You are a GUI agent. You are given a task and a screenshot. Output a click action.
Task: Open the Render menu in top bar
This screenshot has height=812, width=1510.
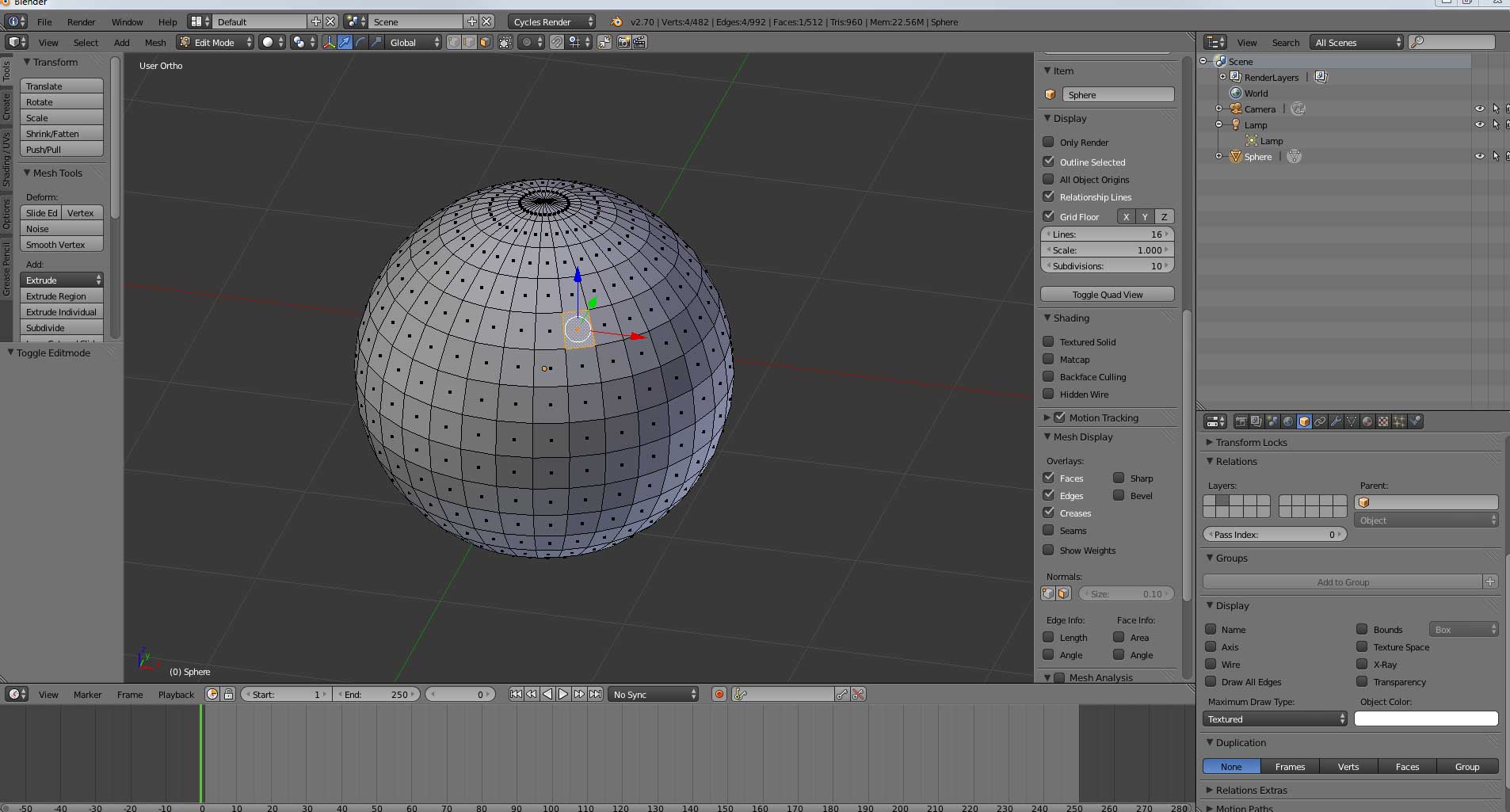(x=81, y=22)
